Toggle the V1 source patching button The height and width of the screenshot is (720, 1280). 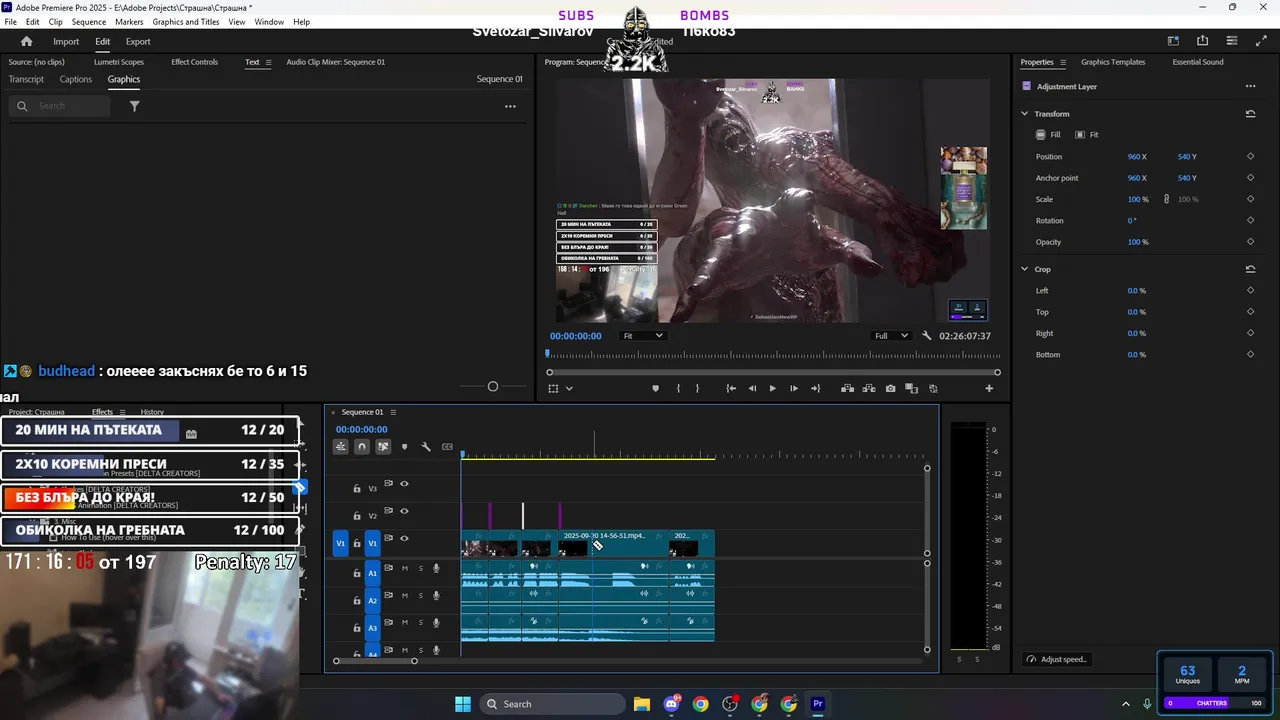[340, 543]
